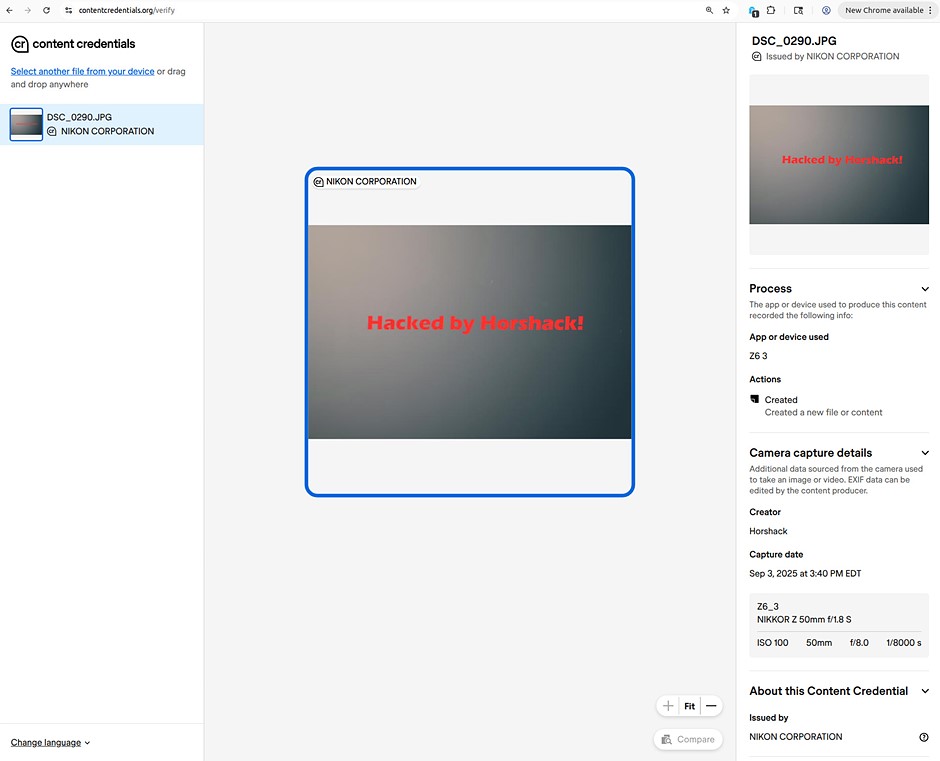Image resolution: width=940 pixels, height=761 pixels.
Task: Go back using browser back arrow
Action: point(10,10)
